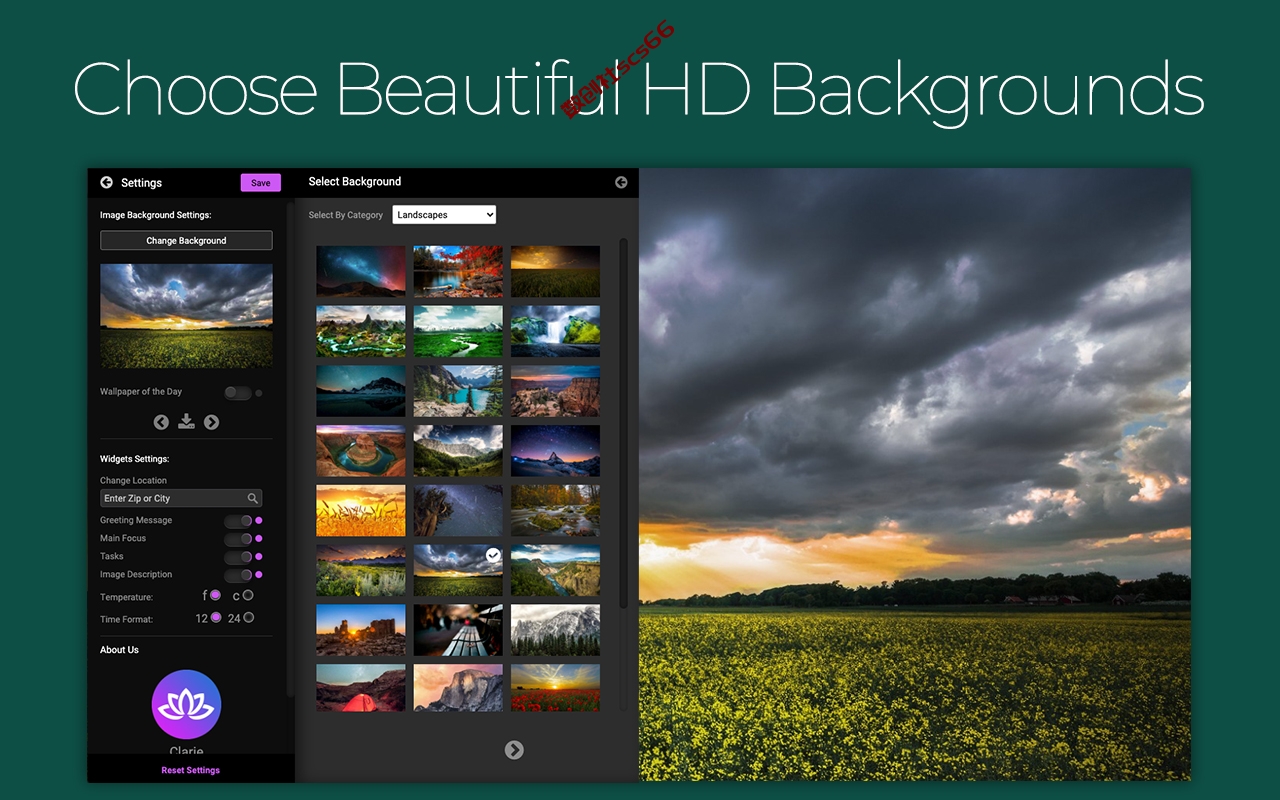Click the Enter Zip or City field
The height and width of the screenshot is (800, 1280).
pos(181,498)
